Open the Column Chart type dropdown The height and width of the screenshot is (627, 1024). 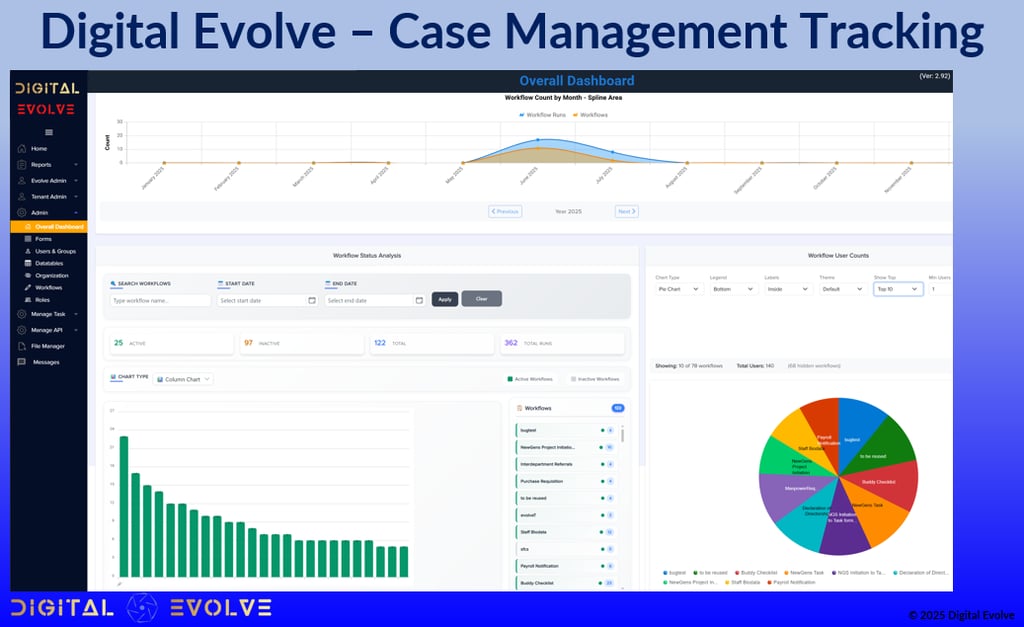point(183,379)
